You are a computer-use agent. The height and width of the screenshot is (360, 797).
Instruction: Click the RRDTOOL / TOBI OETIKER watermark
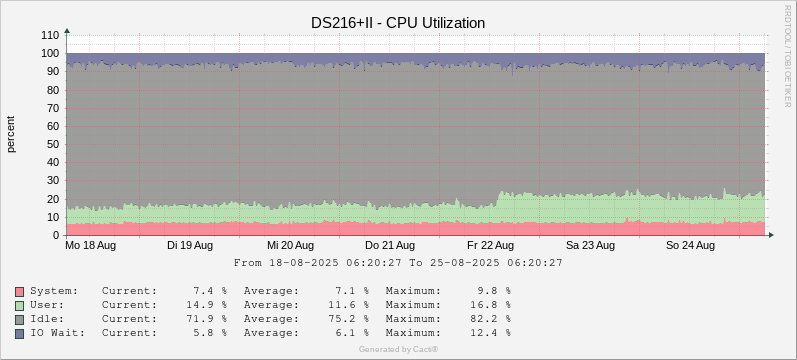pyautogui.click(x=788, y=55)
